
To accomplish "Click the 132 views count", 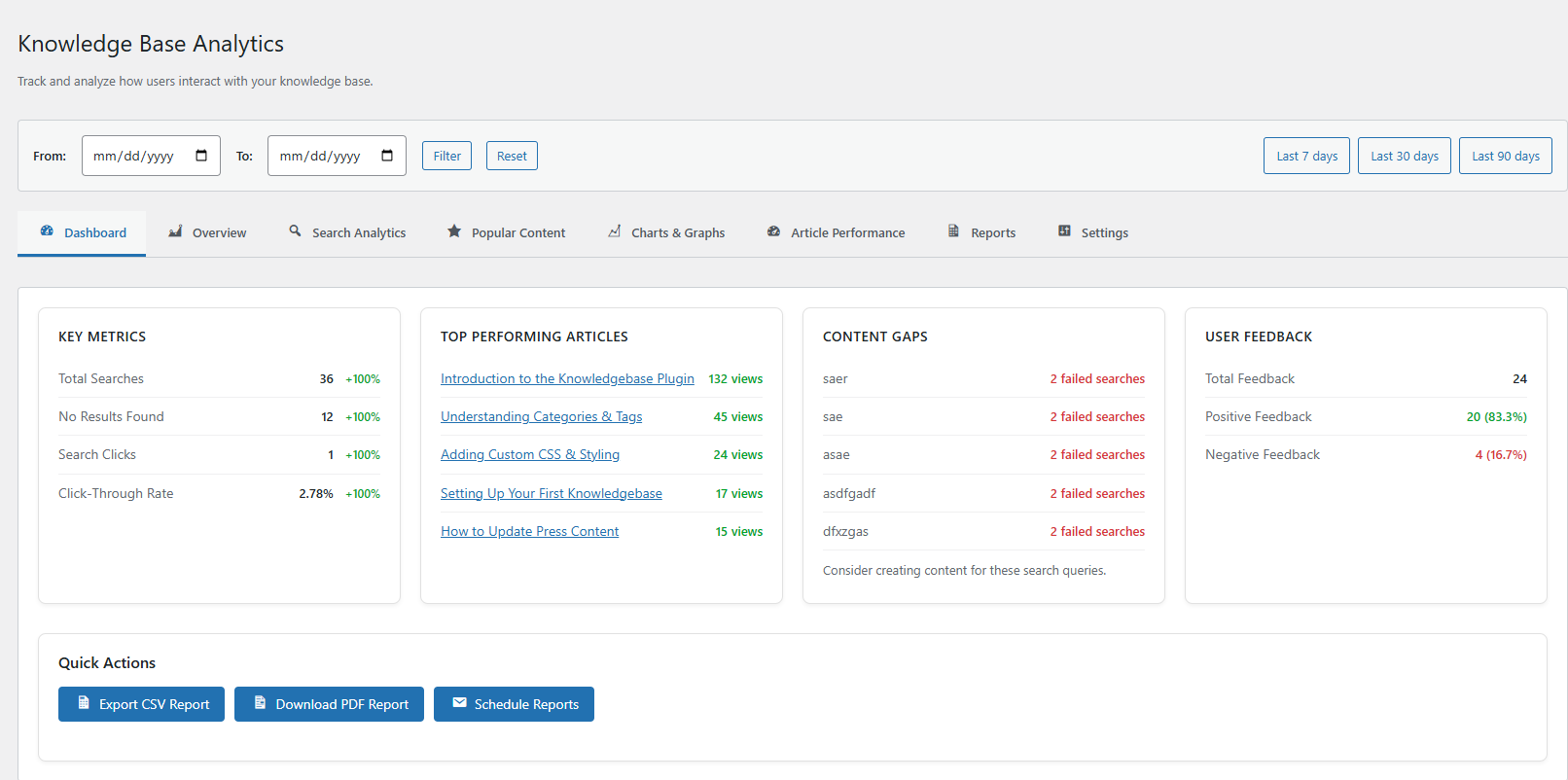I will (735, 378).
